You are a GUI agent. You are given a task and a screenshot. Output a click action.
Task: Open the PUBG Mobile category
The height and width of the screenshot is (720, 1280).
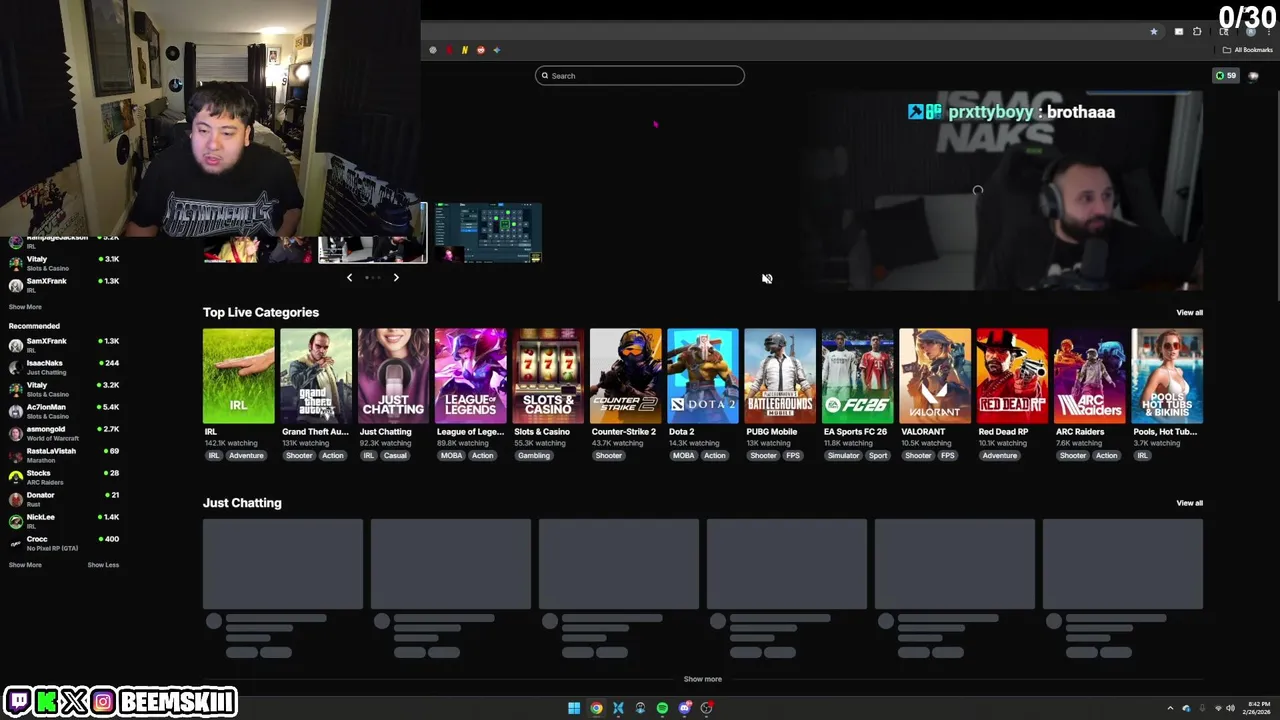coord(780,376)
